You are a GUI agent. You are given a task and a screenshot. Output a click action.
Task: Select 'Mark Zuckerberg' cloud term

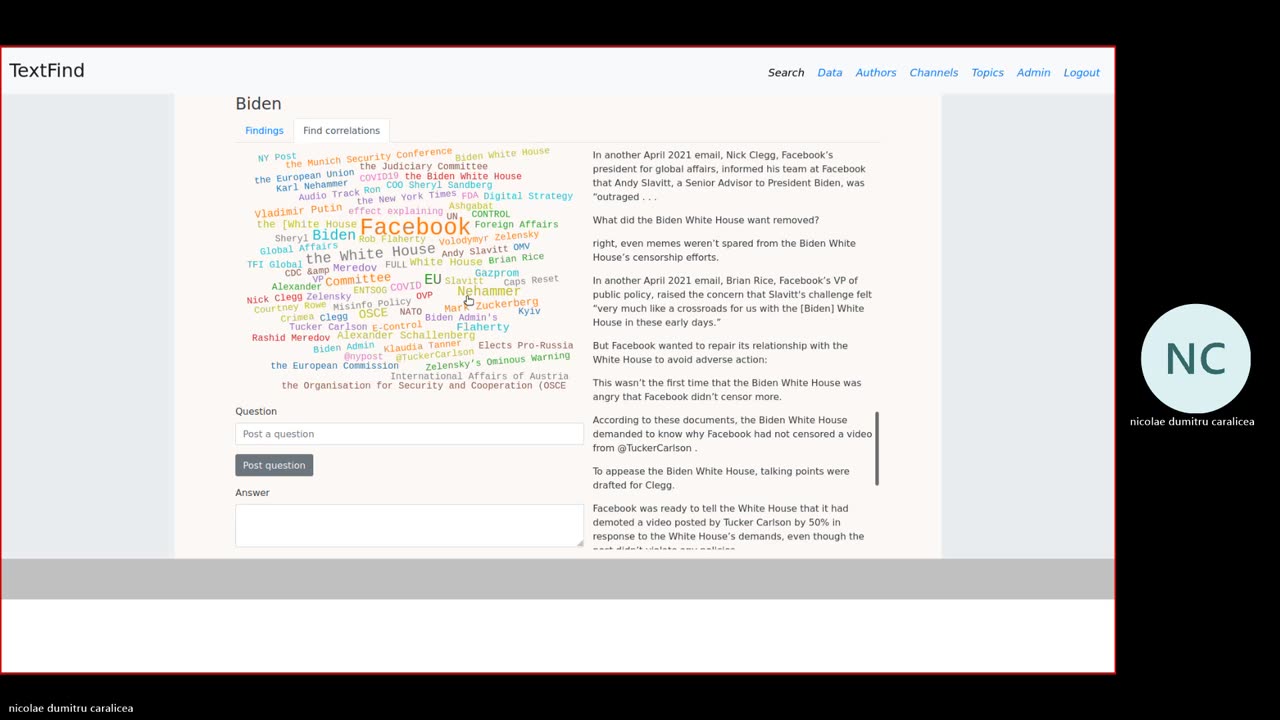pos(491,304)
